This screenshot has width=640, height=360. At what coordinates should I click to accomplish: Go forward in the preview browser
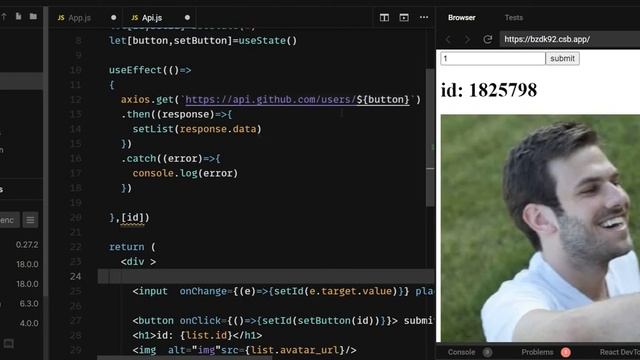pos(467,39)
